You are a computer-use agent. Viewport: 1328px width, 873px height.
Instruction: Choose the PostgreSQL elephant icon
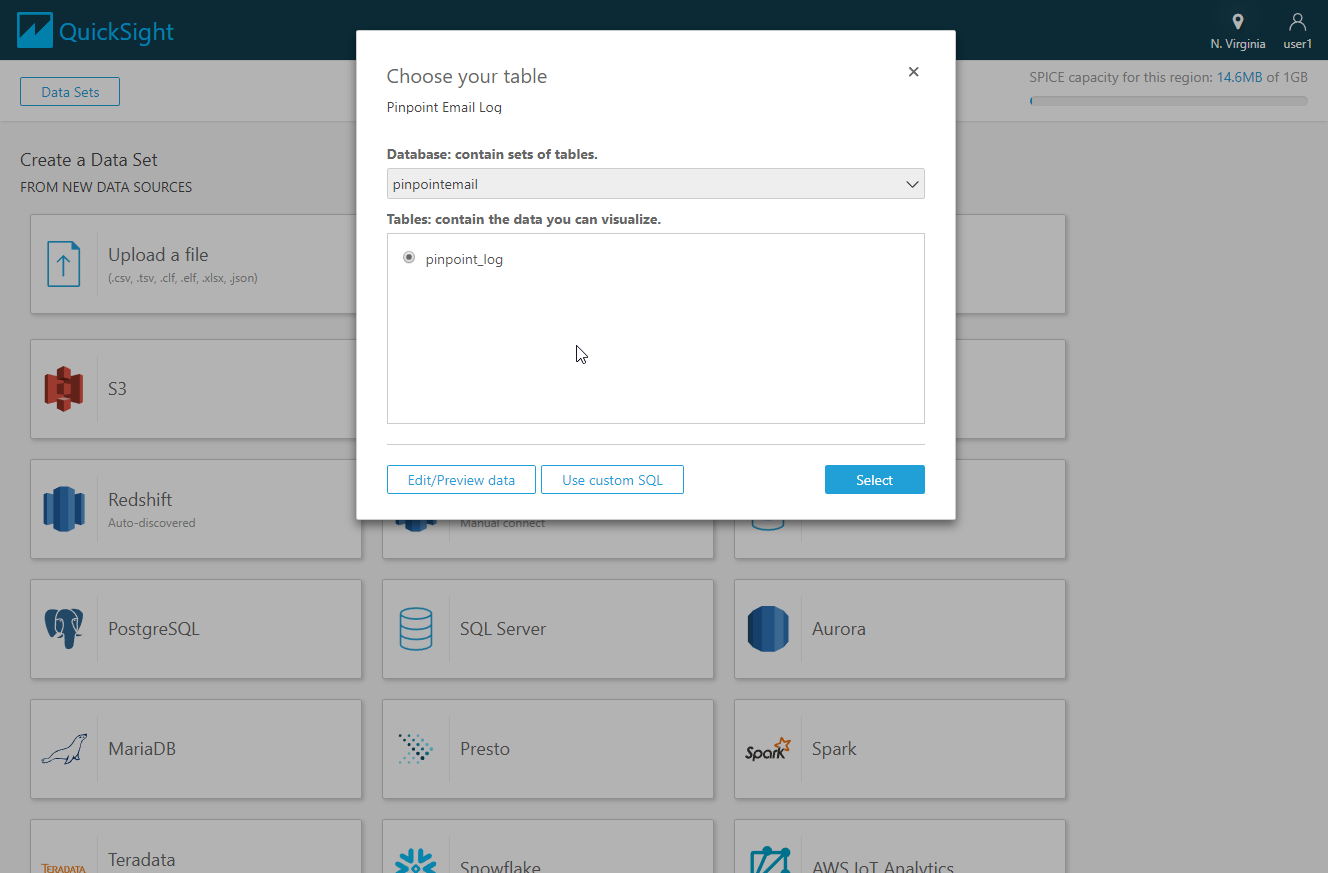(x=64, y=629)
